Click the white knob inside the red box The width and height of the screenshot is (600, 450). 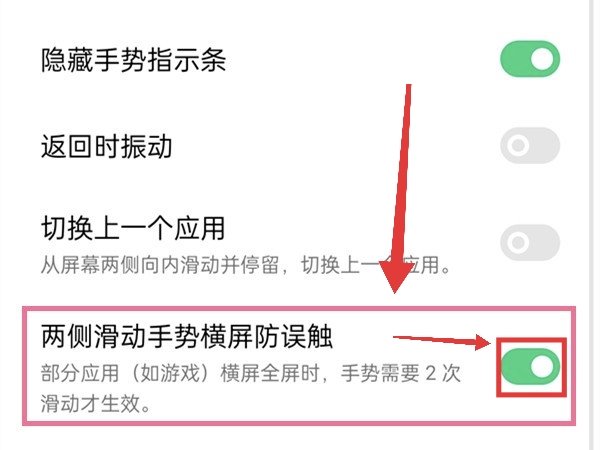coord(543,367)
